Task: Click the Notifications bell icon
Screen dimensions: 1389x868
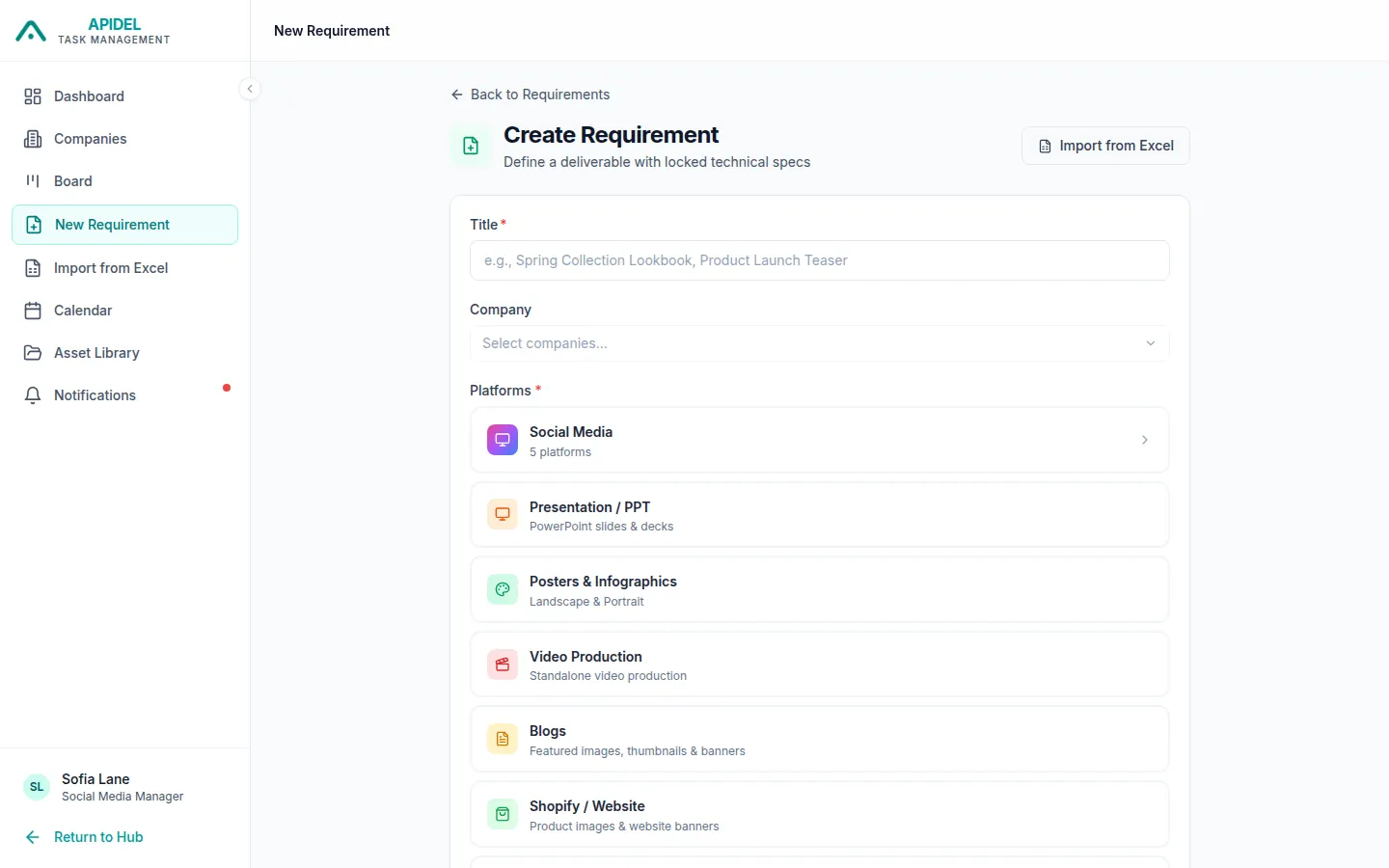Action: (33, 395)
